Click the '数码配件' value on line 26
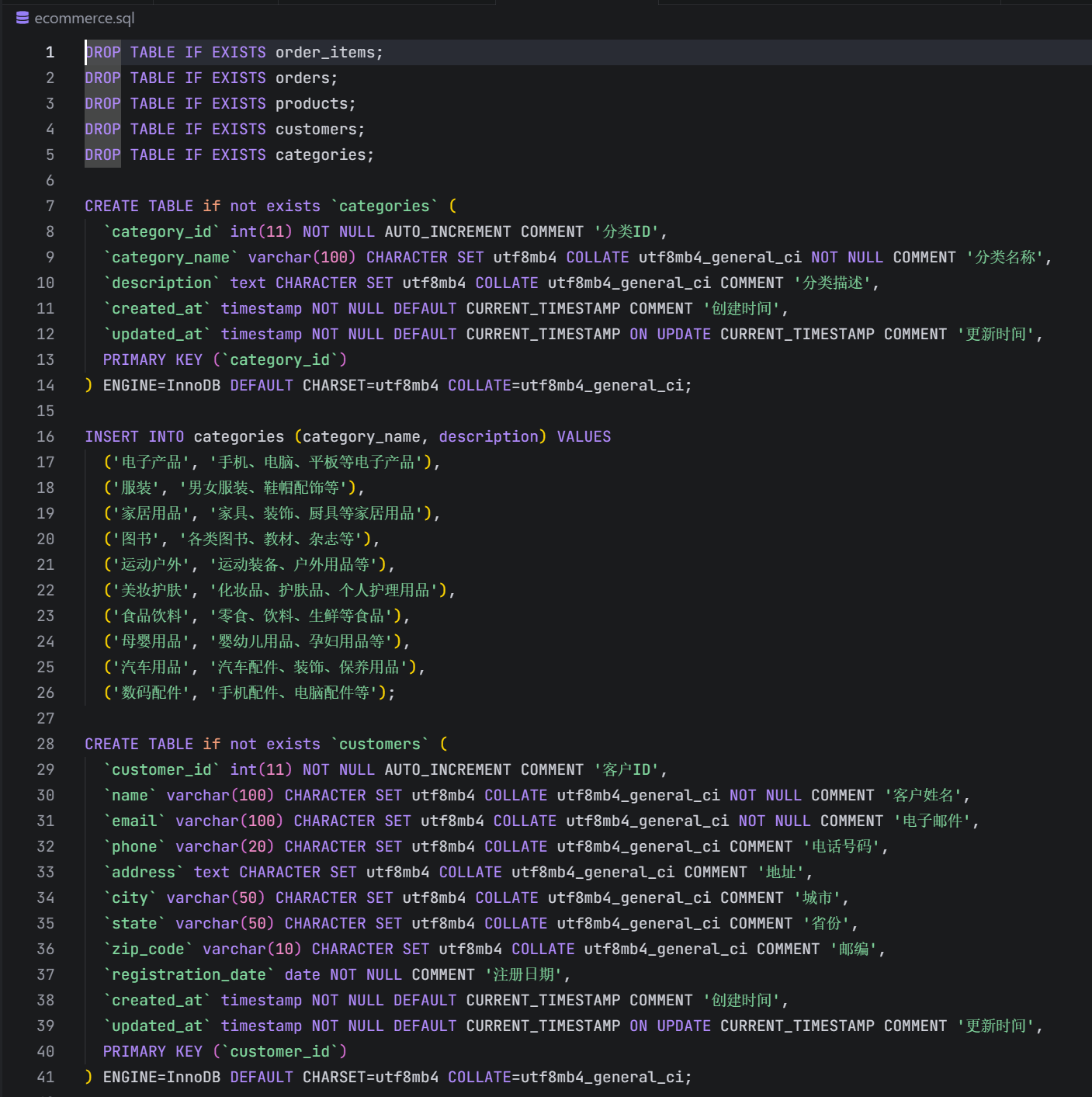This screenshot has height=1097, width=1092. pyautogui.click(x=151, y=693)
